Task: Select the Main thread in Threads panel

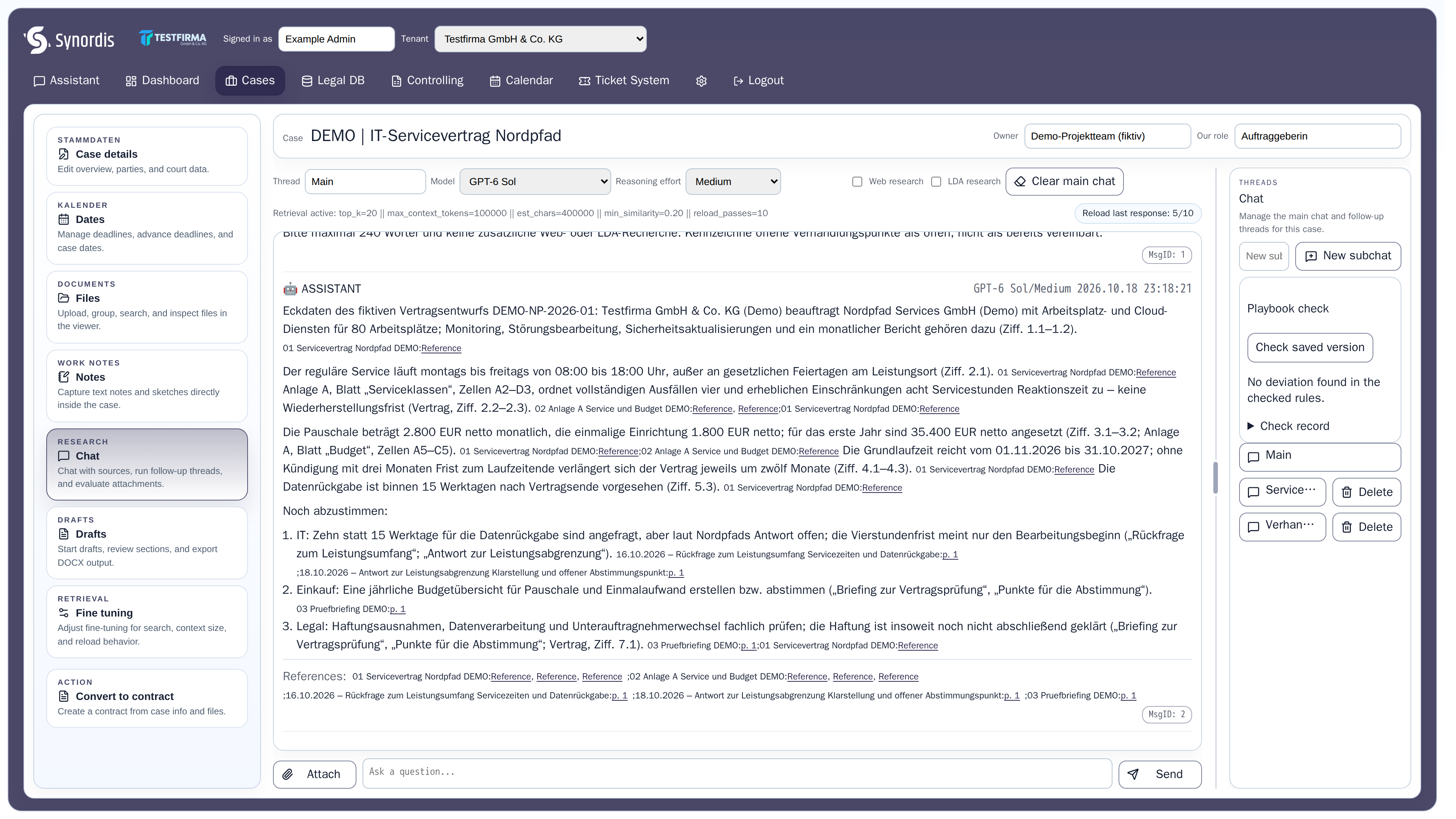Action: [1330, 460]
